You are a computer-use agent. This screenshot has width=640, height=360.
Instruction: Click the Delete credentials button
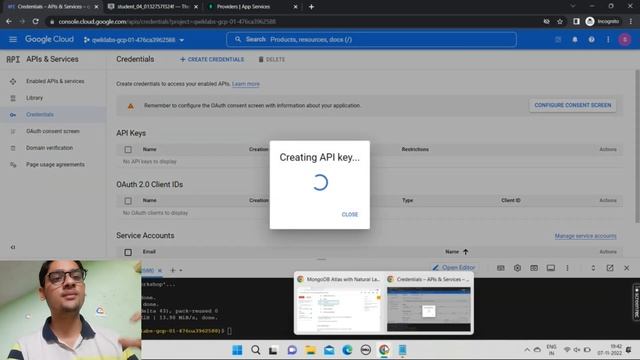tap(271, 60)
